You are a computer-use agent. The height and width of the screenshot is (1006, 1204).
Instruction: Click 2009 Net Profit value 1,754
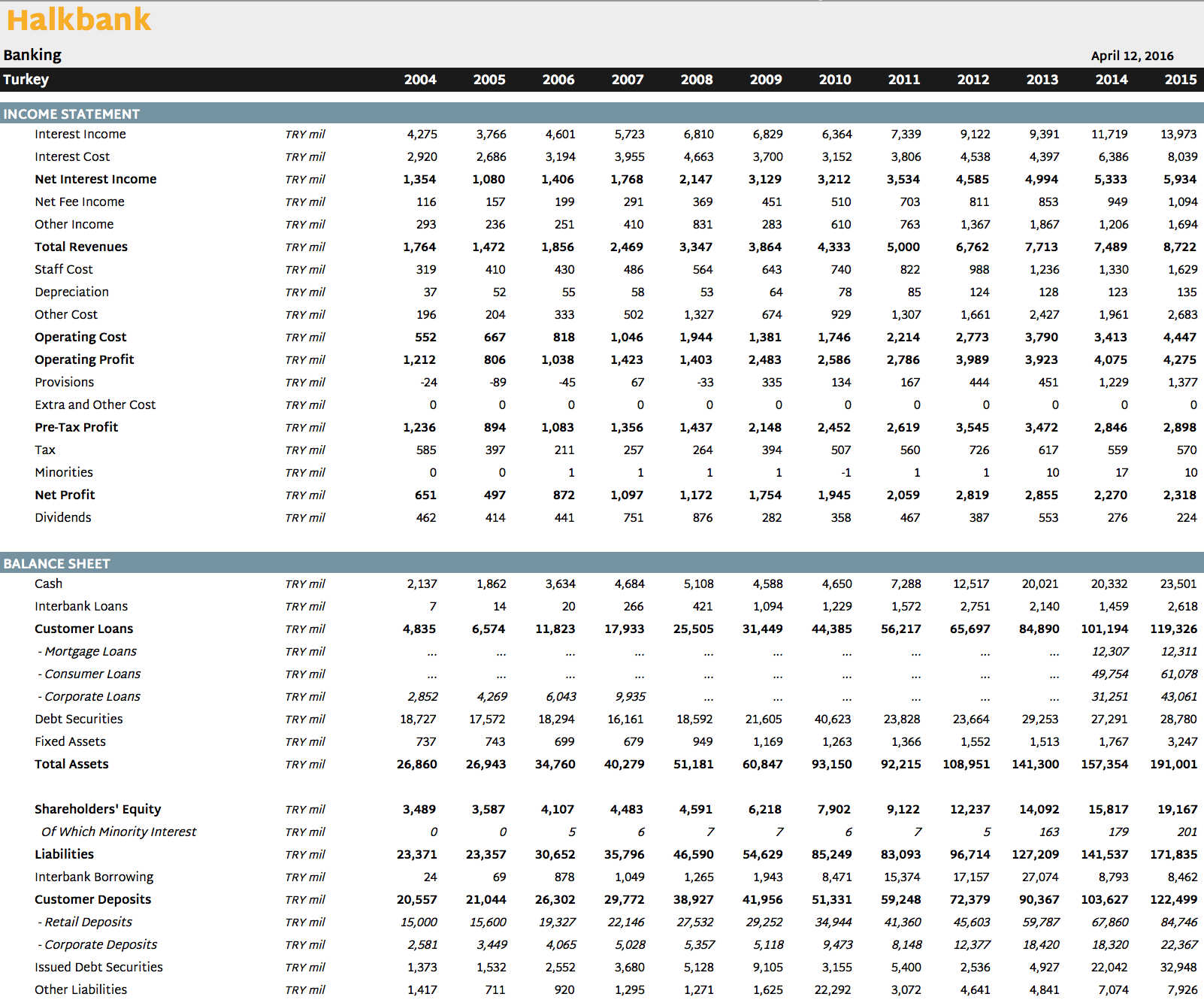pos(765,495)
